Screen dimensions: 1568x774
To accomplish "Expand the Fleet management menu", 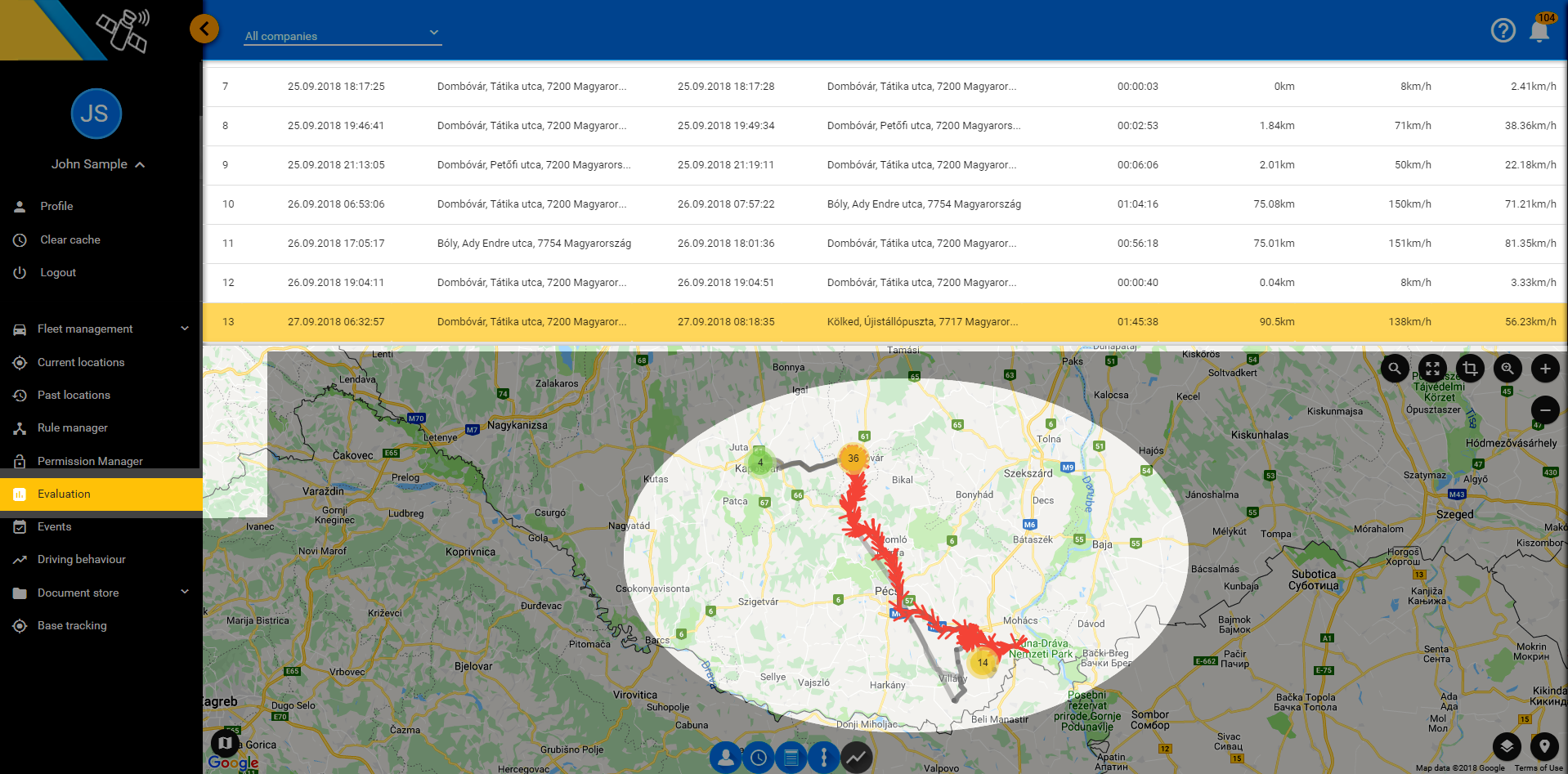I will (101, 329).
